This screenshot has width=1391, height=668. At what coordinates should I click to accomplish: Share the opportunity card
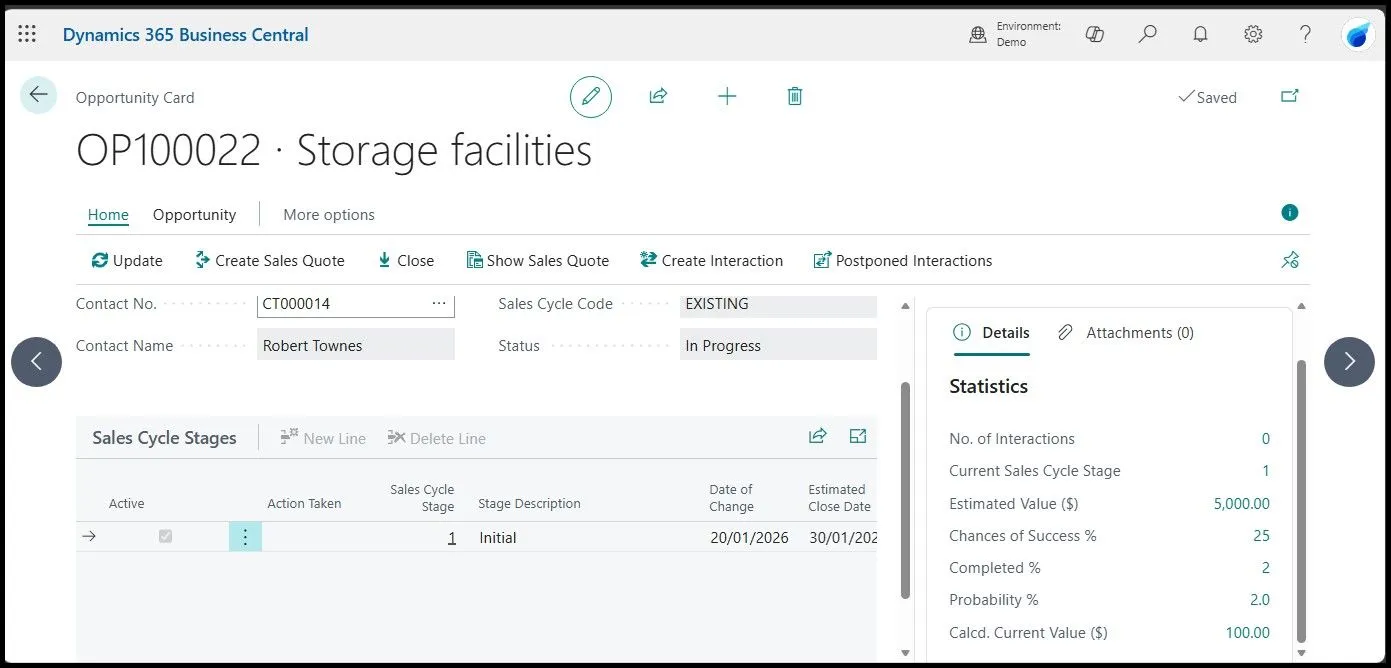click(x=658, y=96)
